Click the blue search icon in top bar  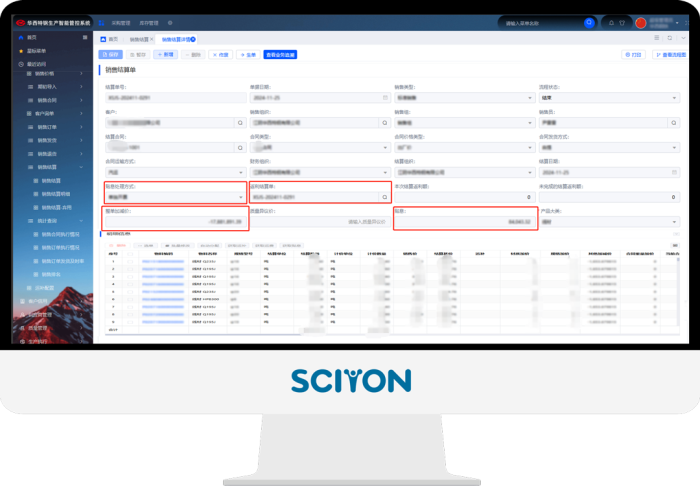[x=589, y=22]
